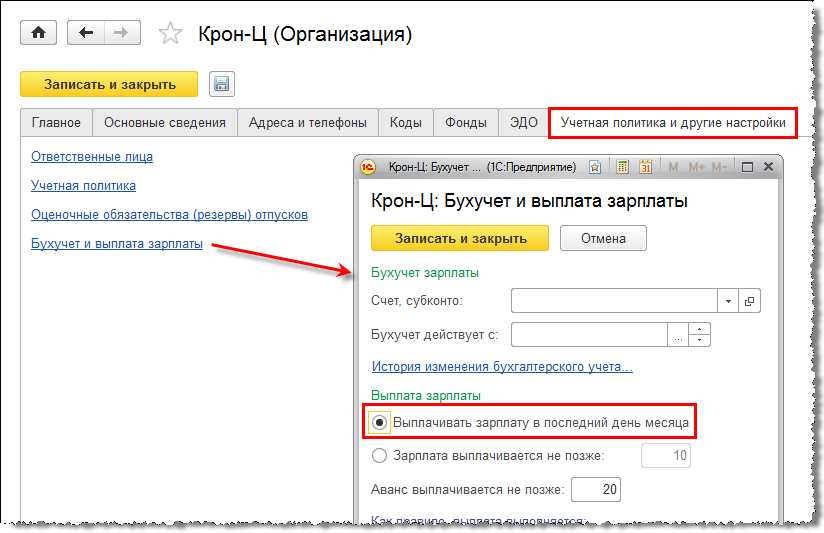This screenshot has width=824, height=533.
Task: Open the Адреса и телефоны tab
Action: [x=308, y=123]
